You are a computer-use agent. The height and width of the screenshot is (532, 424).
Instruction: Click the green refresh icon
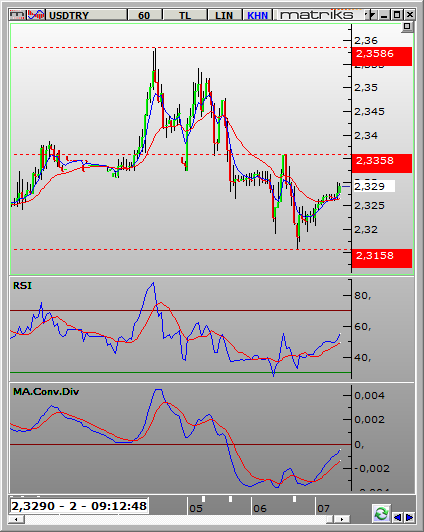(x=382, y=514)
